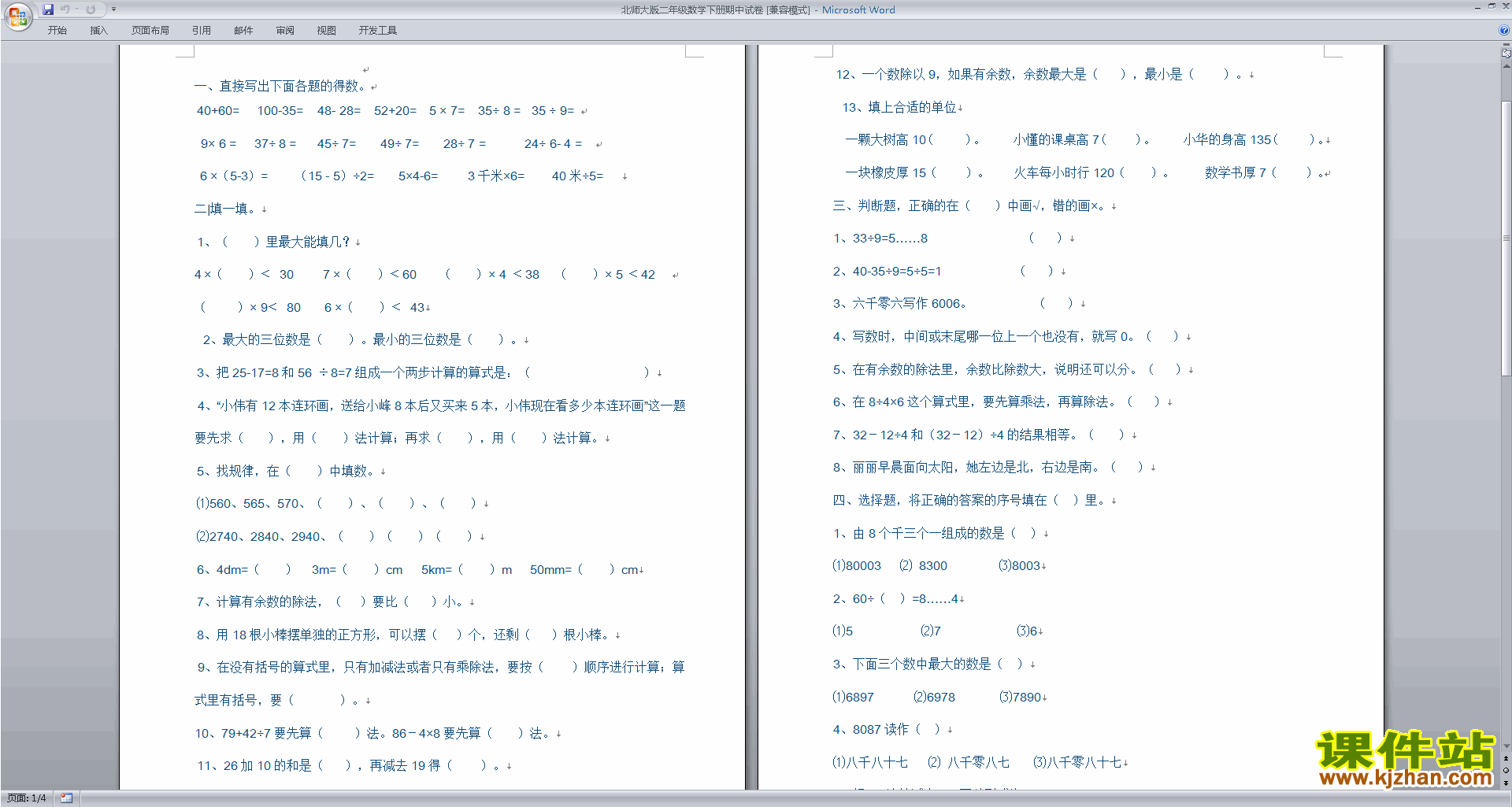Click the Select Browse Object round button
Image resolution: width=1512 pixels, height=807 pixels.
1506,771
